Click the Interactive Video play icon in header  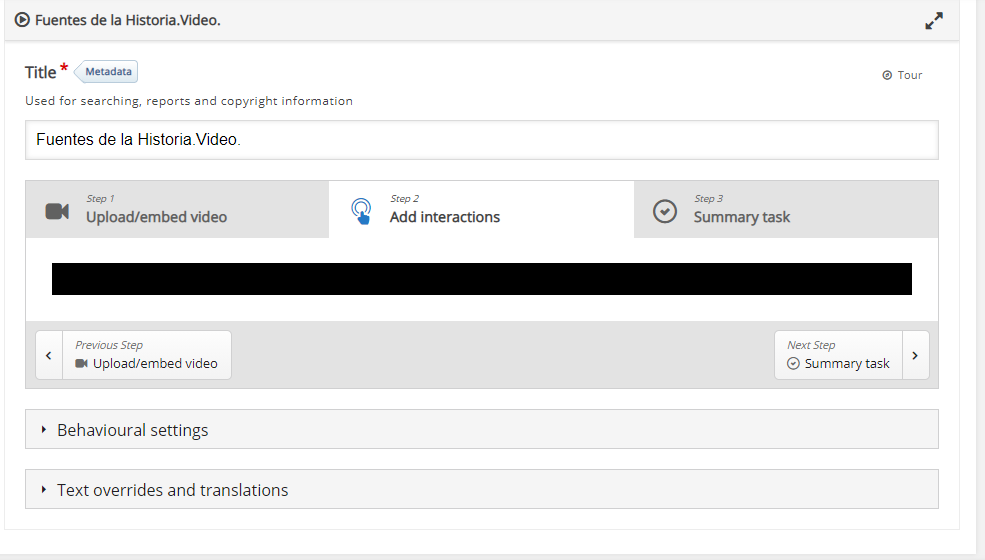tap(22, 20)
